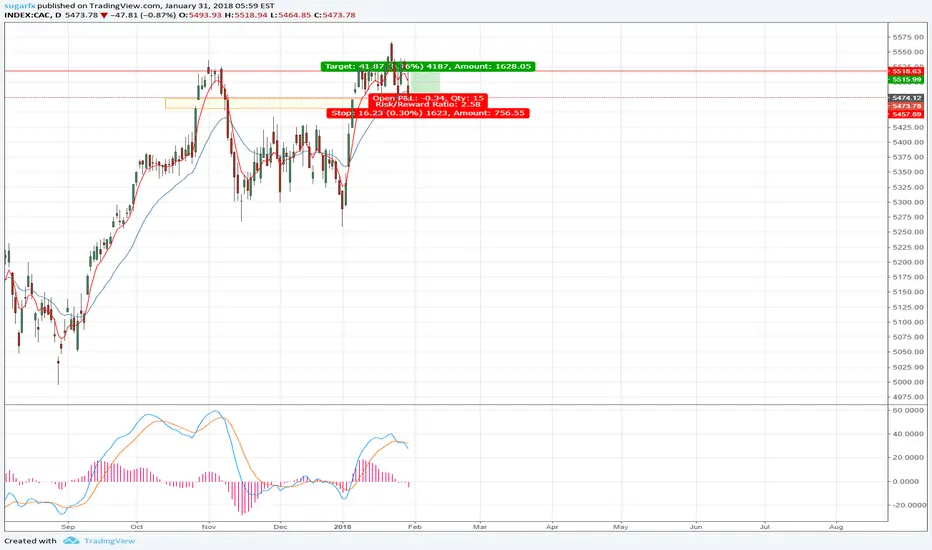Screen dimensions: 932x550
Task: Click the 4975.00 price axis label
Action: pos(908,397)
